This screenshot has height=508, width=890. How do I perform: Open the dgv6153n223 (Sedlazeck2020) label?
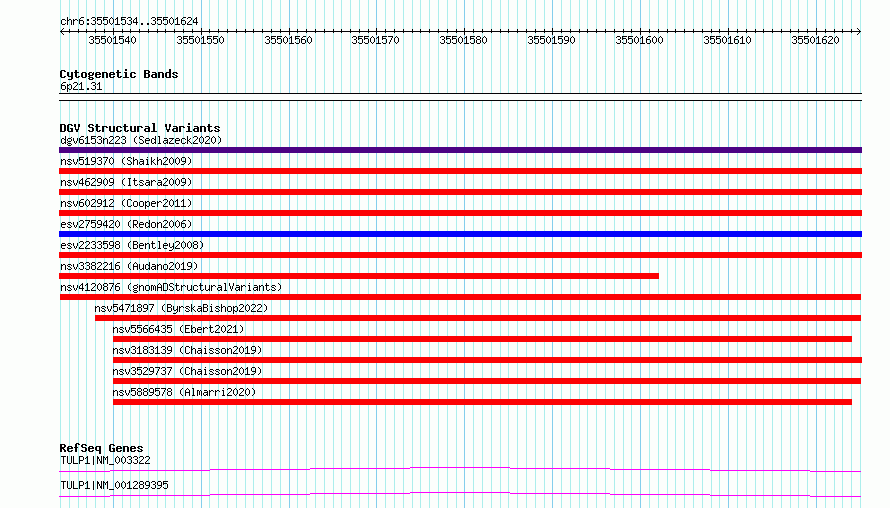pos(141,140)
